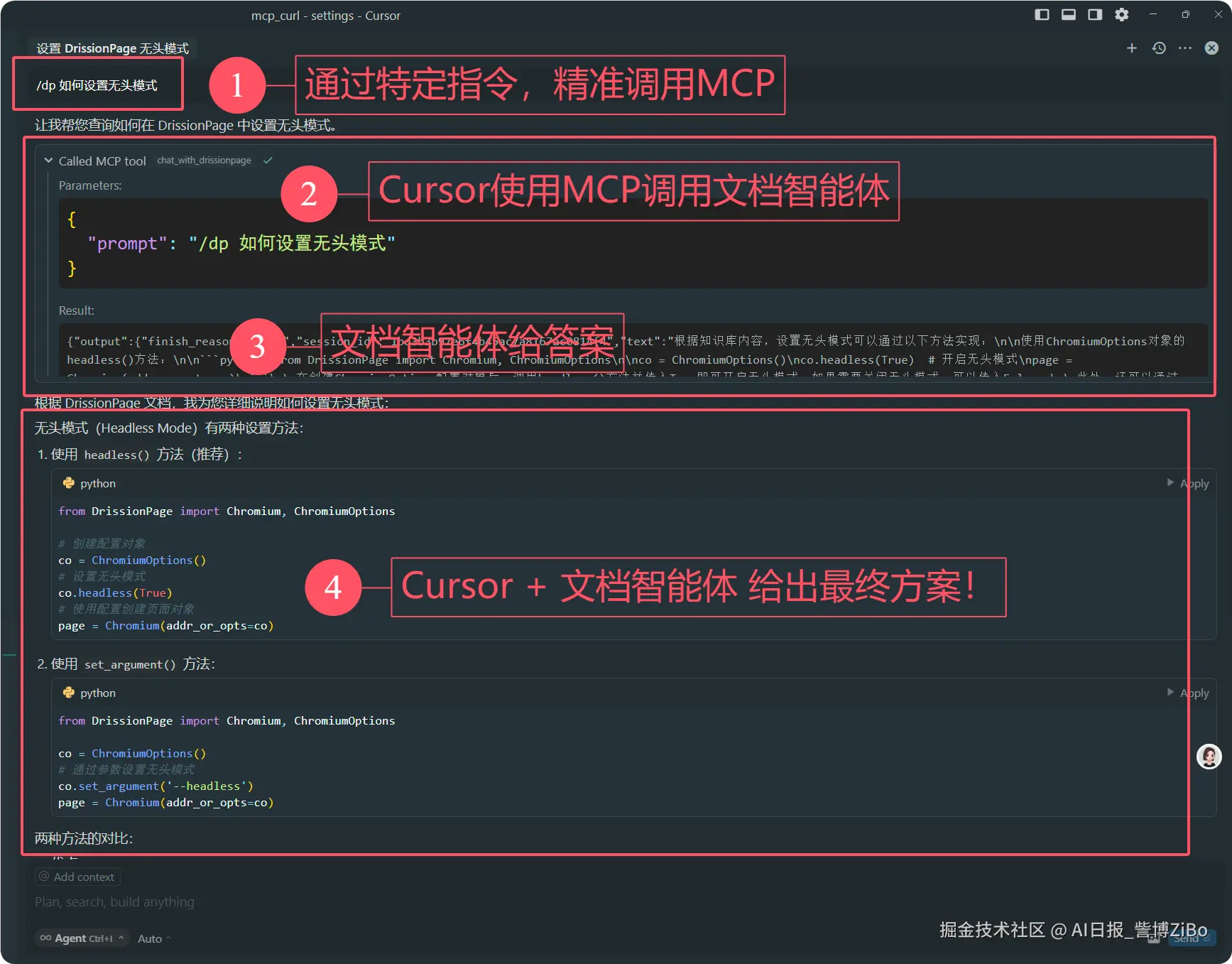The image size is (1232, 964).
Task: Click the Python icon on the set_argument() code block
Action: (x=68, y=693)
